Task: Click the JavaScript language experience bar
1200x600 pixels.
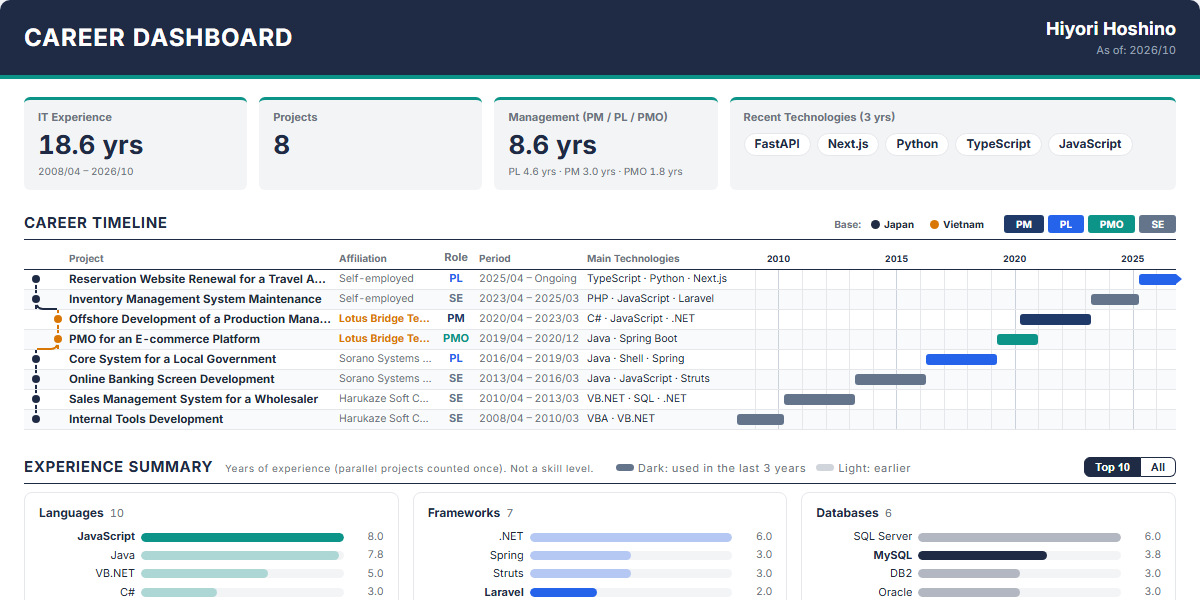Action: (242, 537)
